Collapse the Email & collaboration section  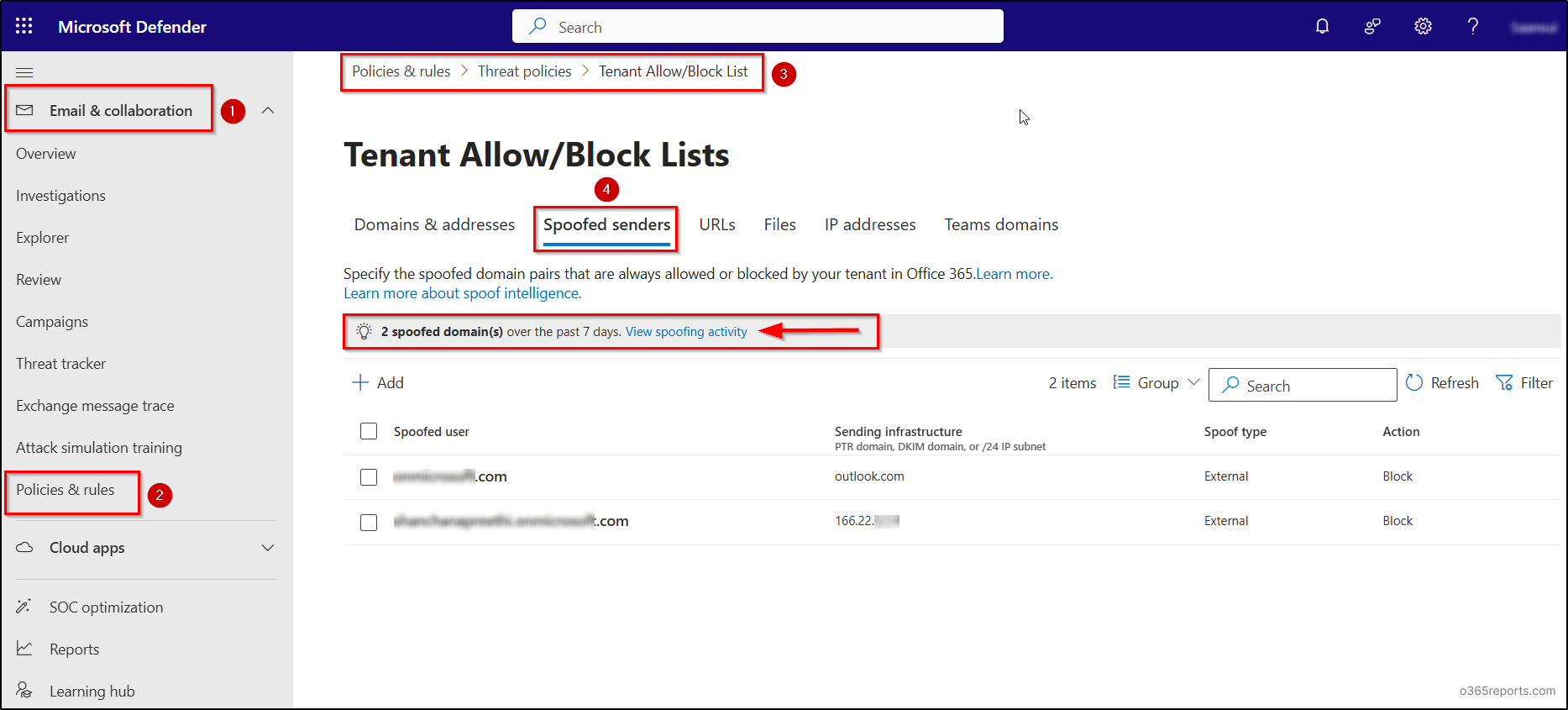point(268,110)
